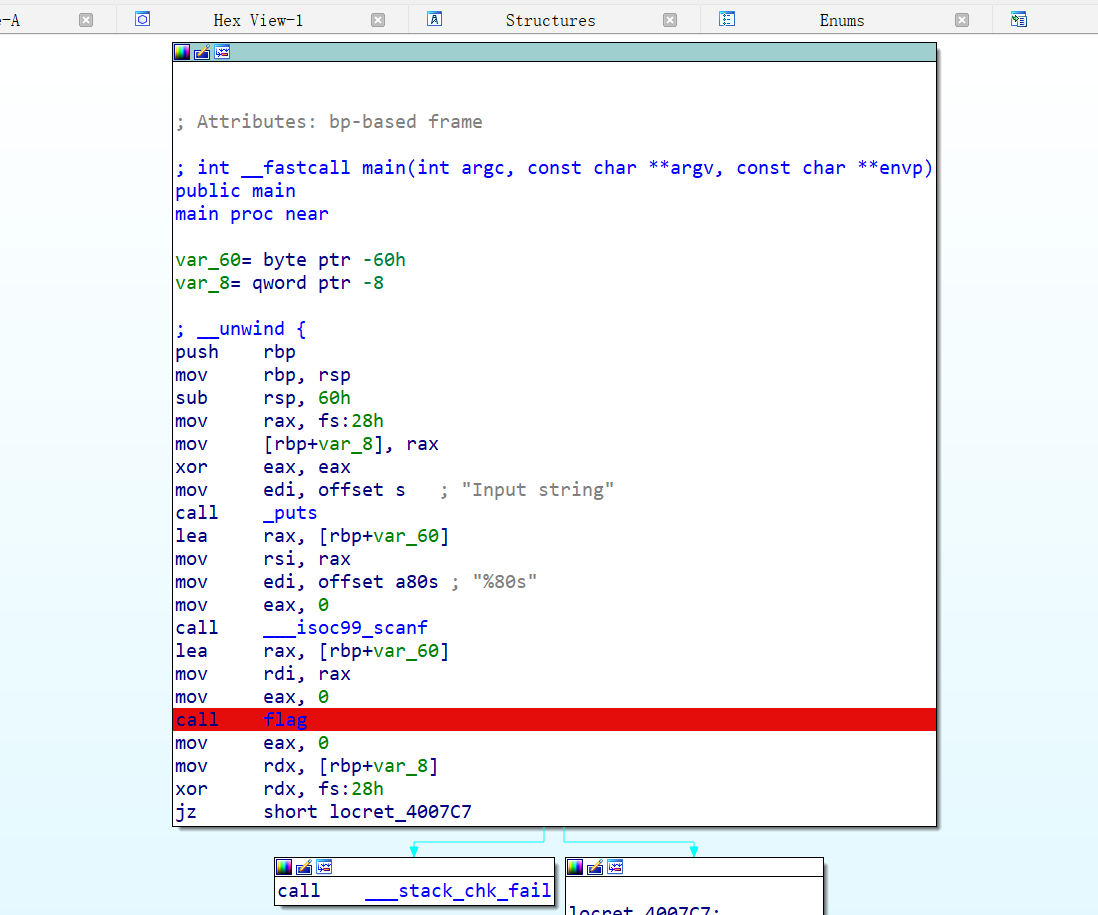Click 'sub rsp, 60h' instruction
This screenshot has width=1098, height=915.
pyautogui.click(x=263, y=398)
